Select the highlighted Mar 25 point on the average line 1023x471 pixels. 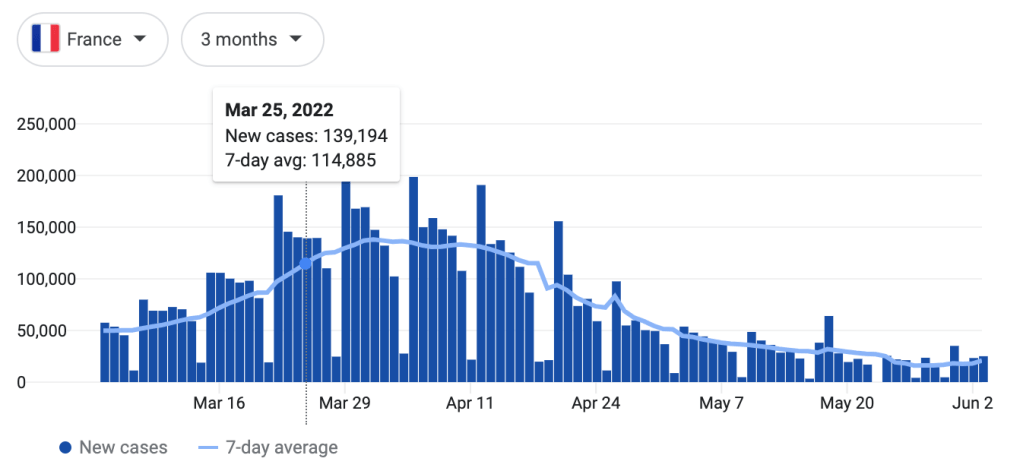click(306, 263)
